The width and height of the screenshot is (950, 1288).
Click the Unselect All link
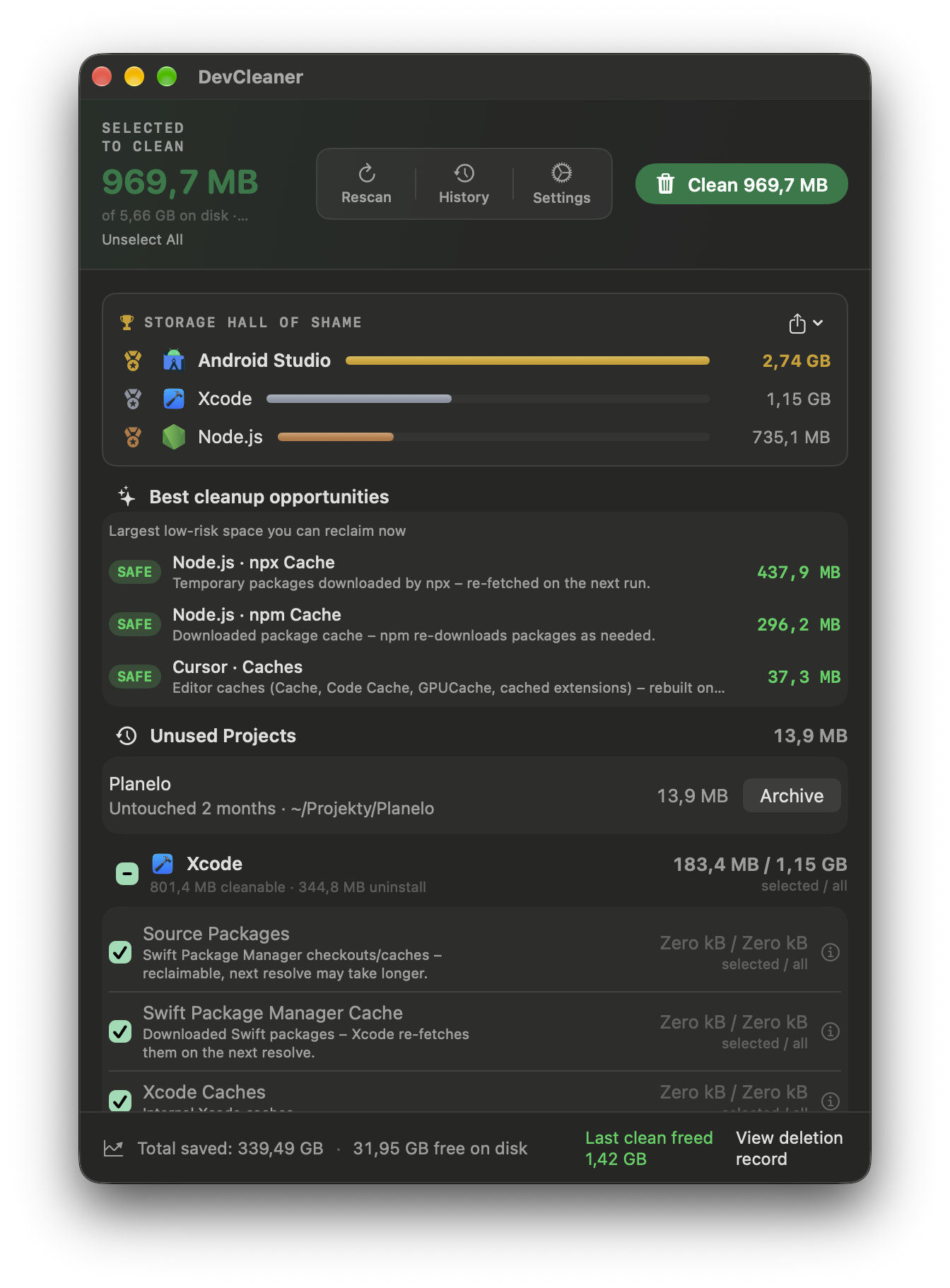click(142, 240)
